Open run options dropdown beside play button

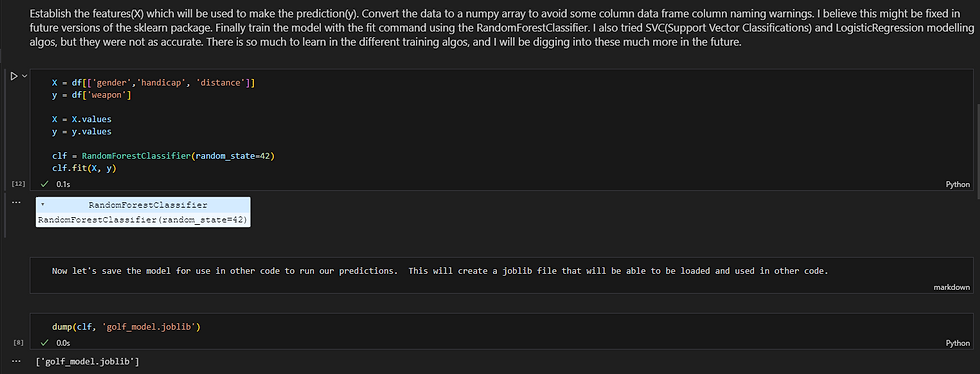coord(24,76)
